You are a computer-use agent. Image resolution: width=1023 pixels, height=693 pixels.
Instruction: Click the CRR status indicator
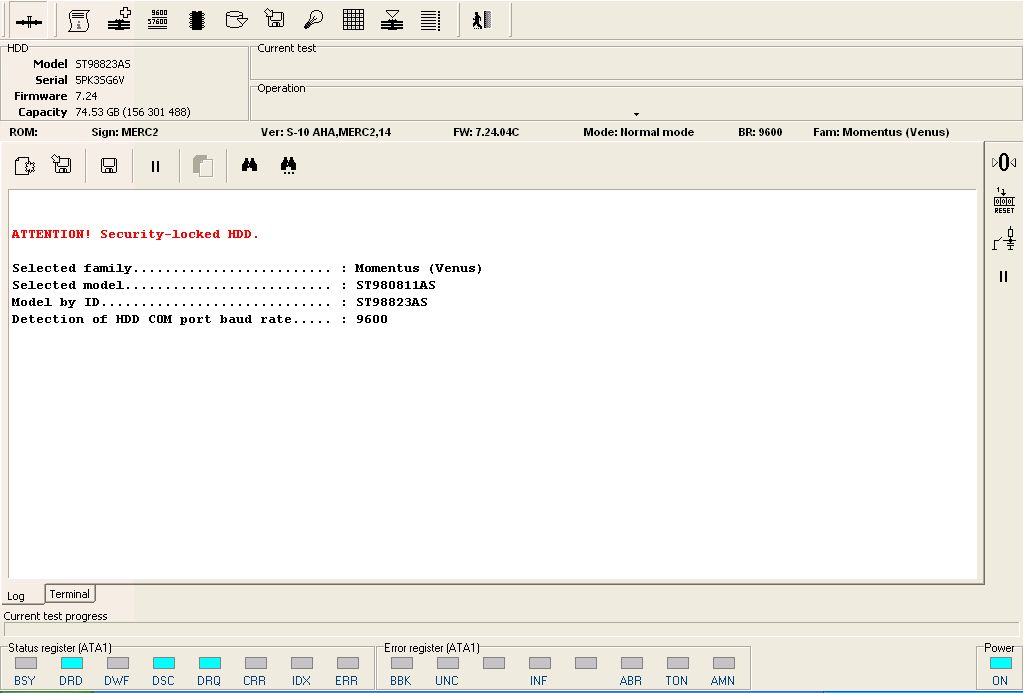[x=256, y=663]
